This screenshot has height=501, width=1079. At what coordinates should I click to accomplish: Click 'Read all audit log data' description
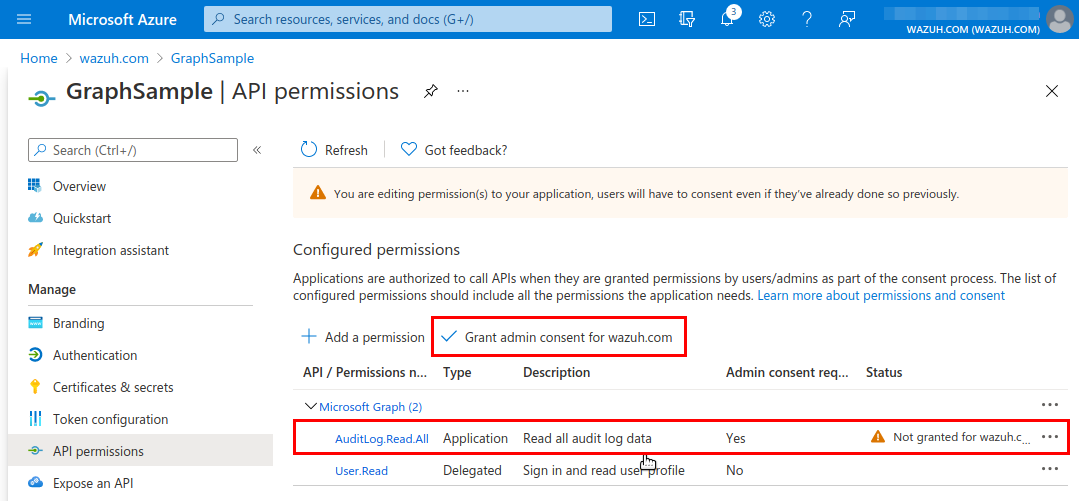point(587,438)
